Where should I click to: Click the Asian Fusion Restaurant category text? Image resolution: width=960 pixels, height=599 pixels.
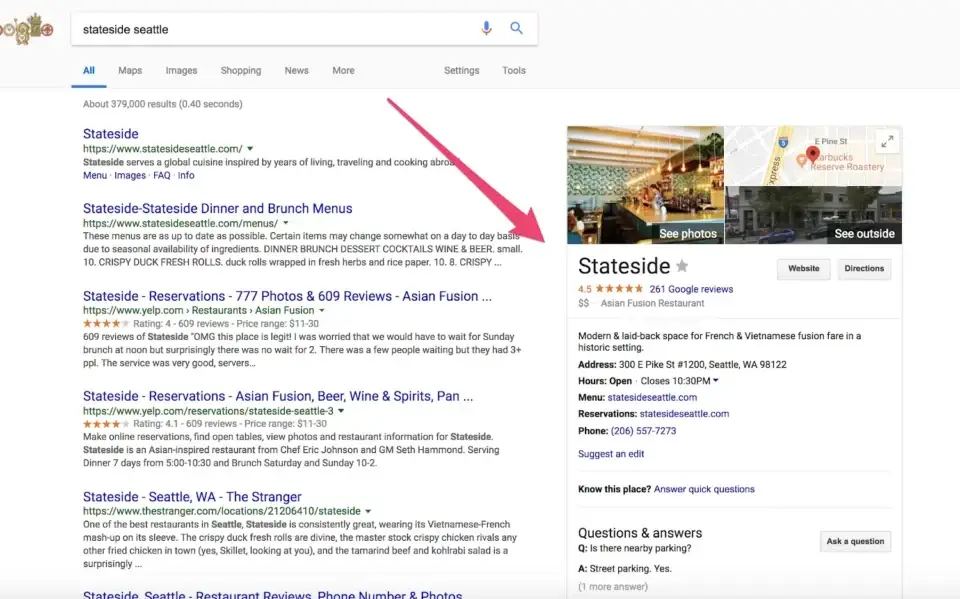click(653, 303)
